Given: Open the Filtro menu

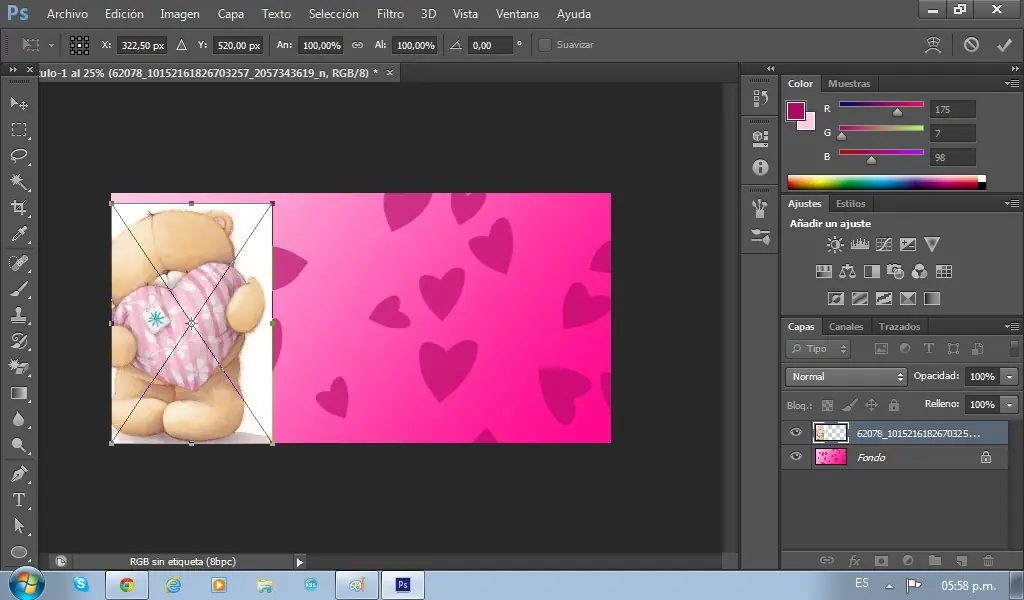Looking at the screenshot, I should (x=391, y=14).
